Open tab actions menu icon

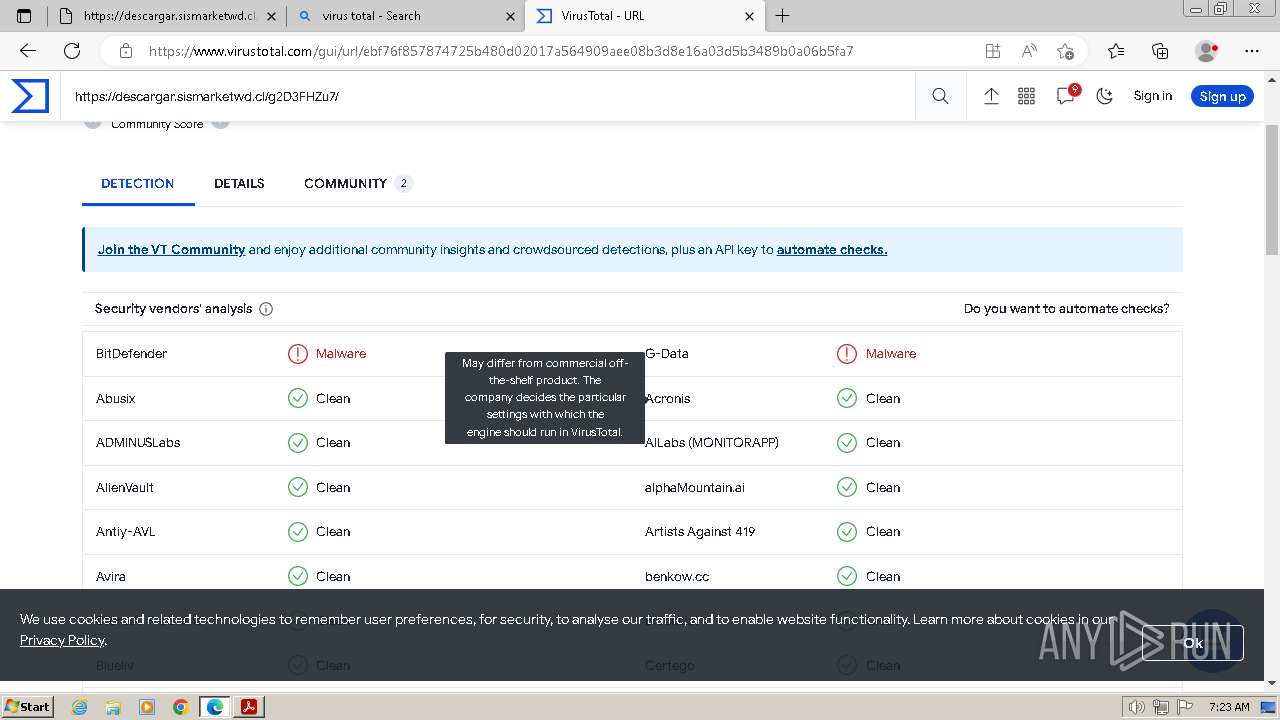pos(25,16)
